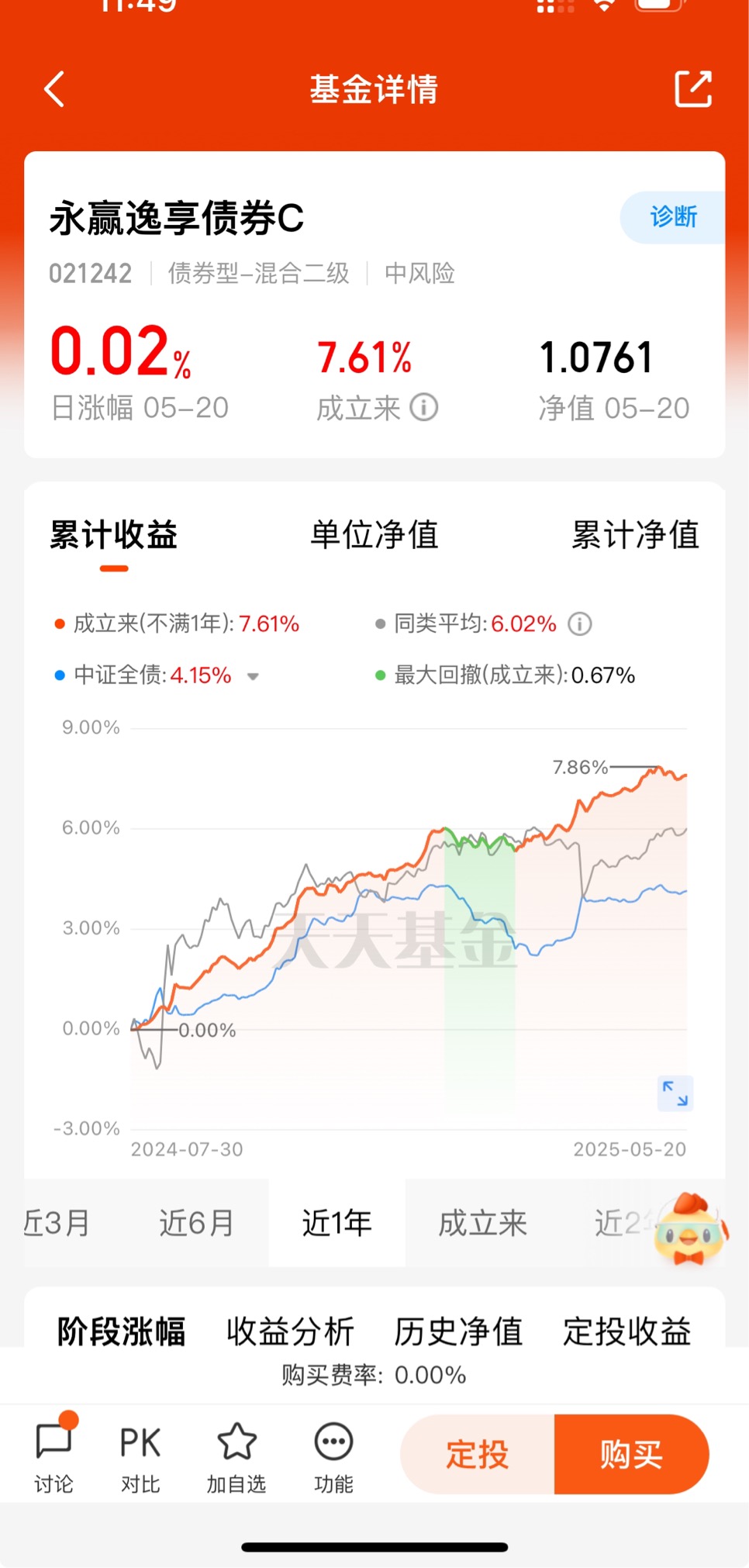Open the 历史净值 tab
The image size is (749, 1568).
click(458, 1331)
